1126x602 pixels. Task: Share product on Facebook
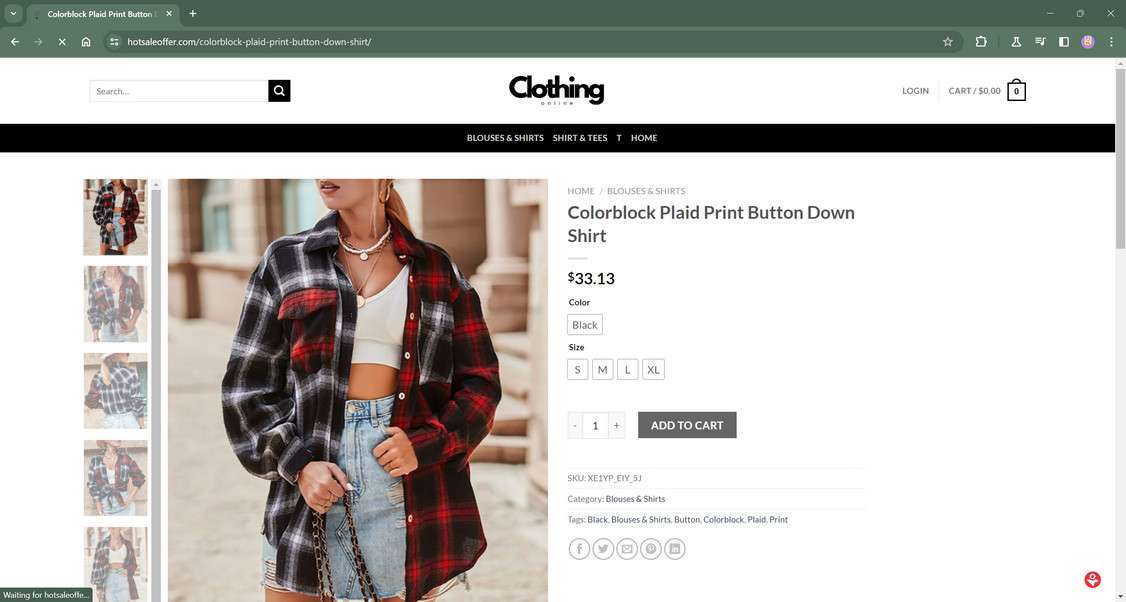579,549
